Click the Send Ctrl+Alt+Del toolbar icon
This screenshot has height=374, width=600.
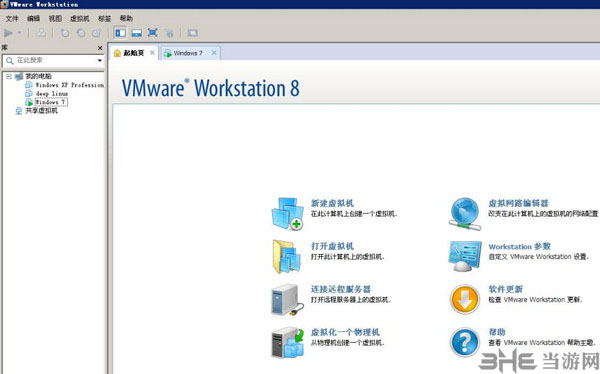pyautogui.click(x=41, y=33)
